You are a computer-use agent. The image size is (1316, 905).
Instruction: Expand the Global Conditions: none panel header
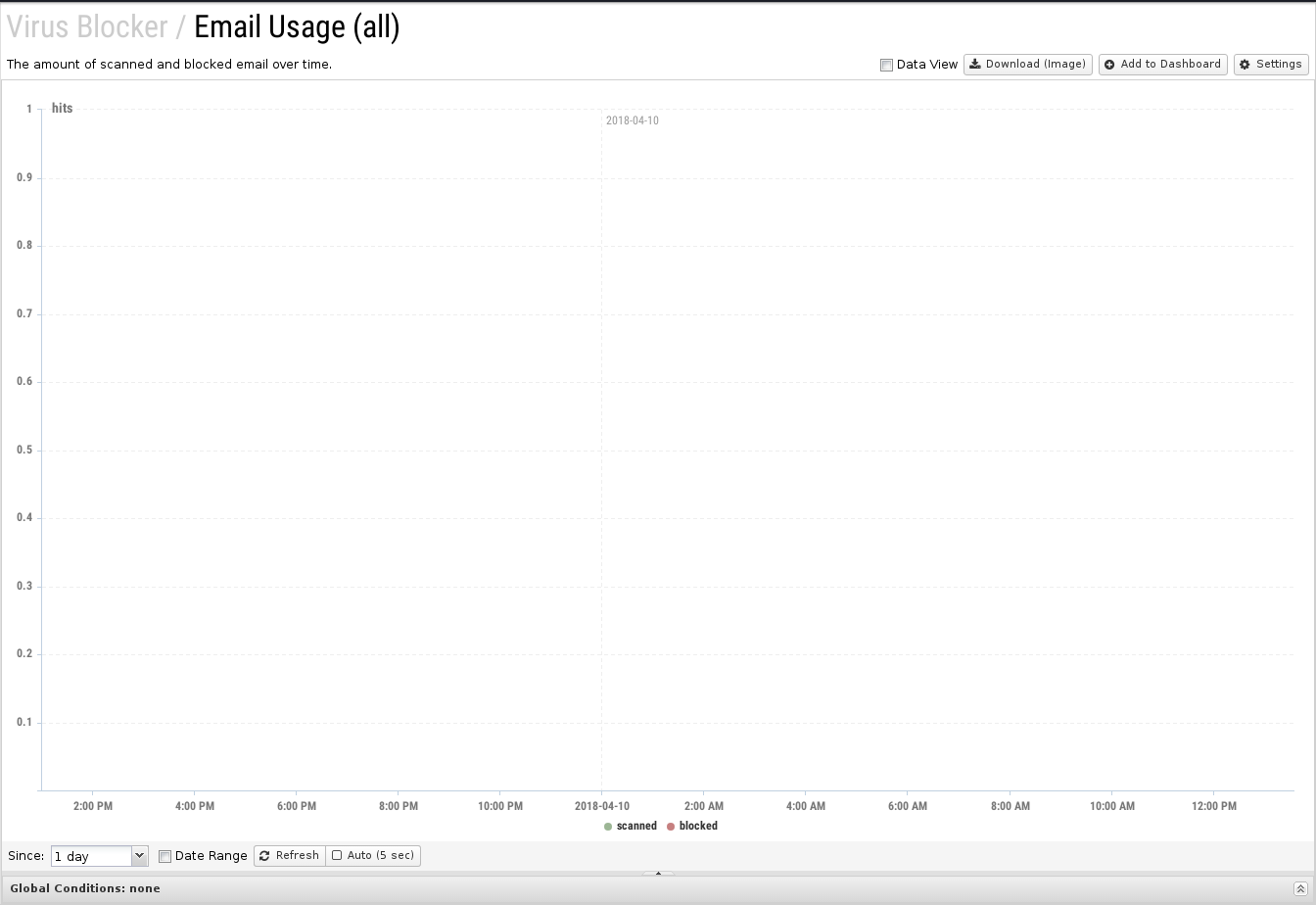[x=85, y=889]
